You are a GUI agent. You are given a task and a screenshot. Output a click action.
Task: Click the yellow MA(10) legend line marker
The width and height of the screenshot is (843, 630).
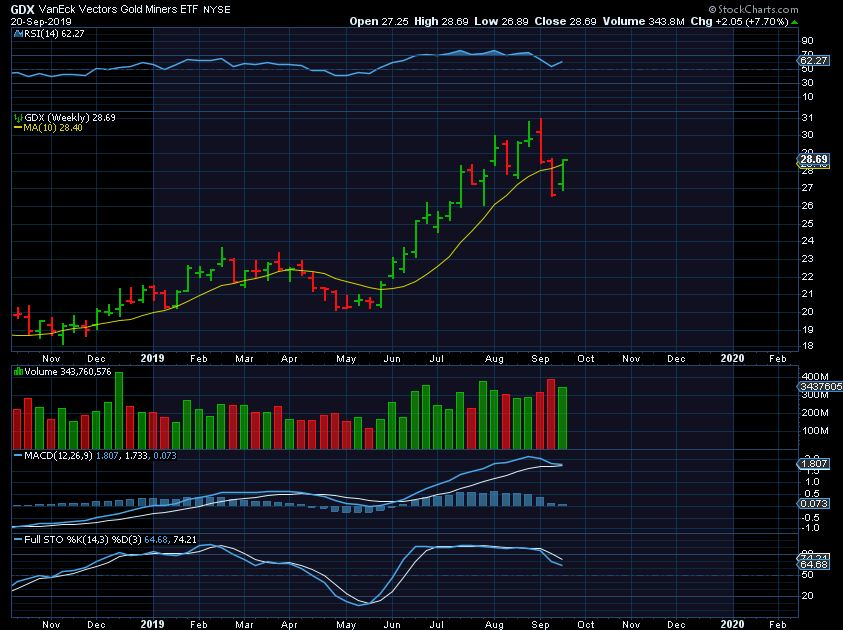[x=17, y=128]
